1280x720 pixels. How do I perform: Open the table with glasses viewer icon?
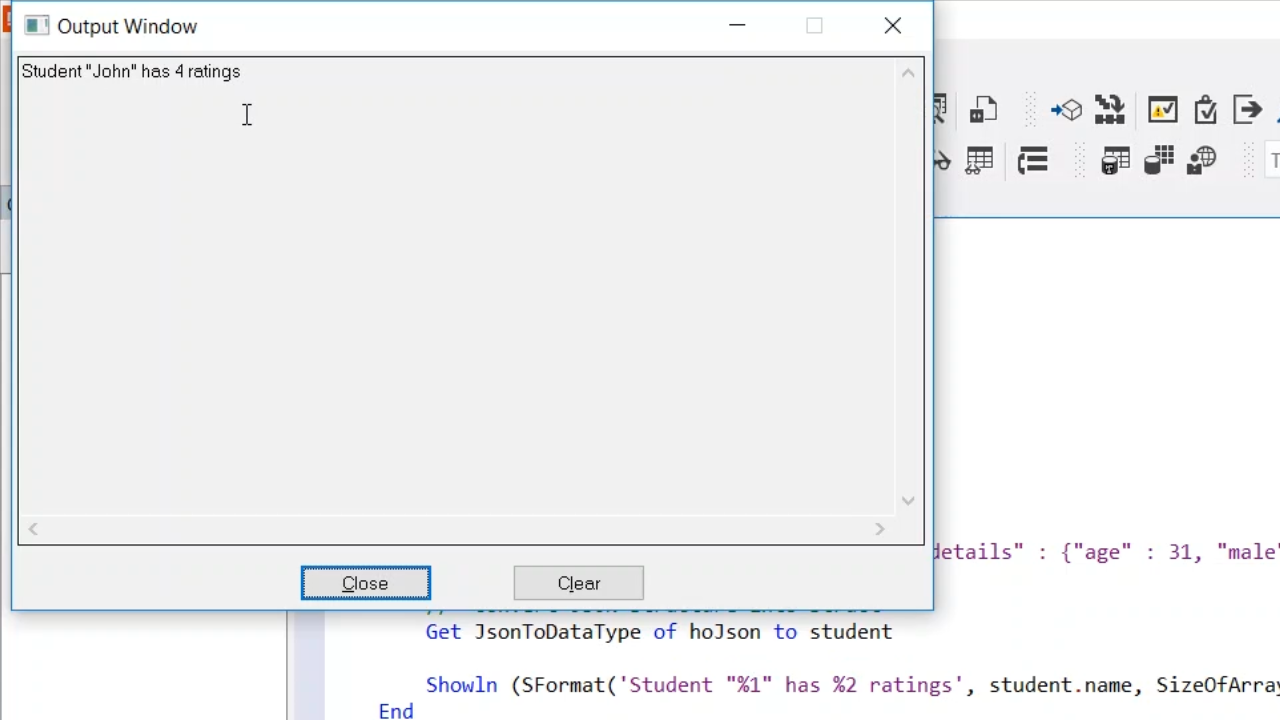[978, 161]
